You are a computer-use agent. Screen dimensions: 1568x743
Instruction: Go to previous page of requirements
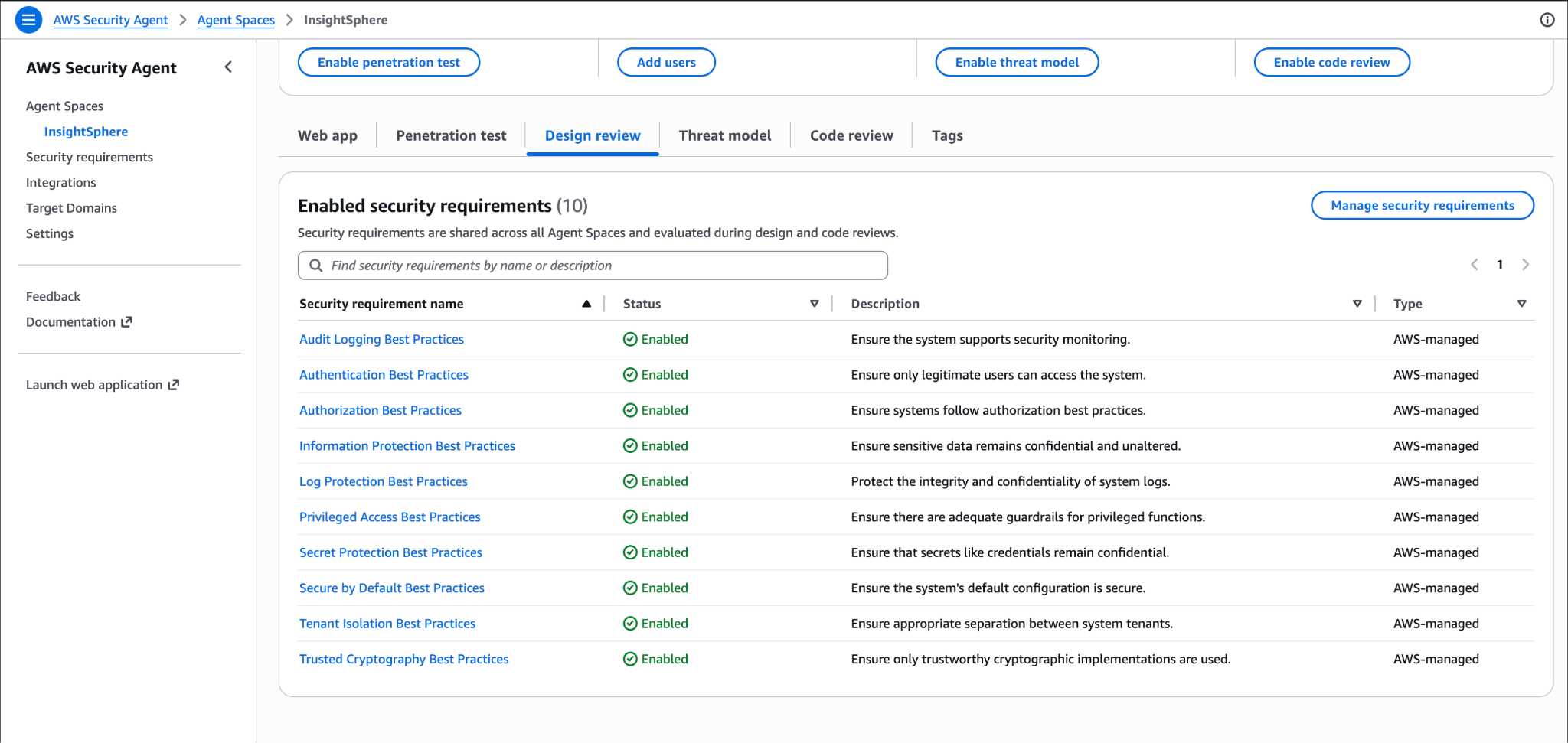1475,265
